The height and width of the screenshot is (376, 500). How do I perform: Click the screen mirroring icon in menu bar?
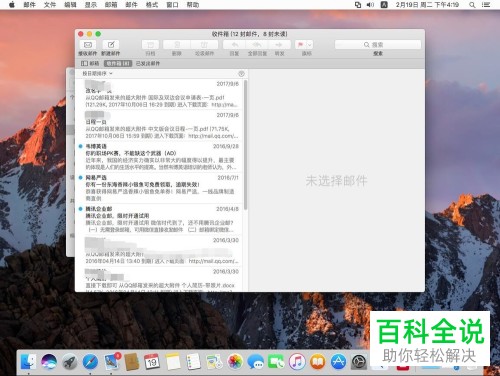[358, 5]
